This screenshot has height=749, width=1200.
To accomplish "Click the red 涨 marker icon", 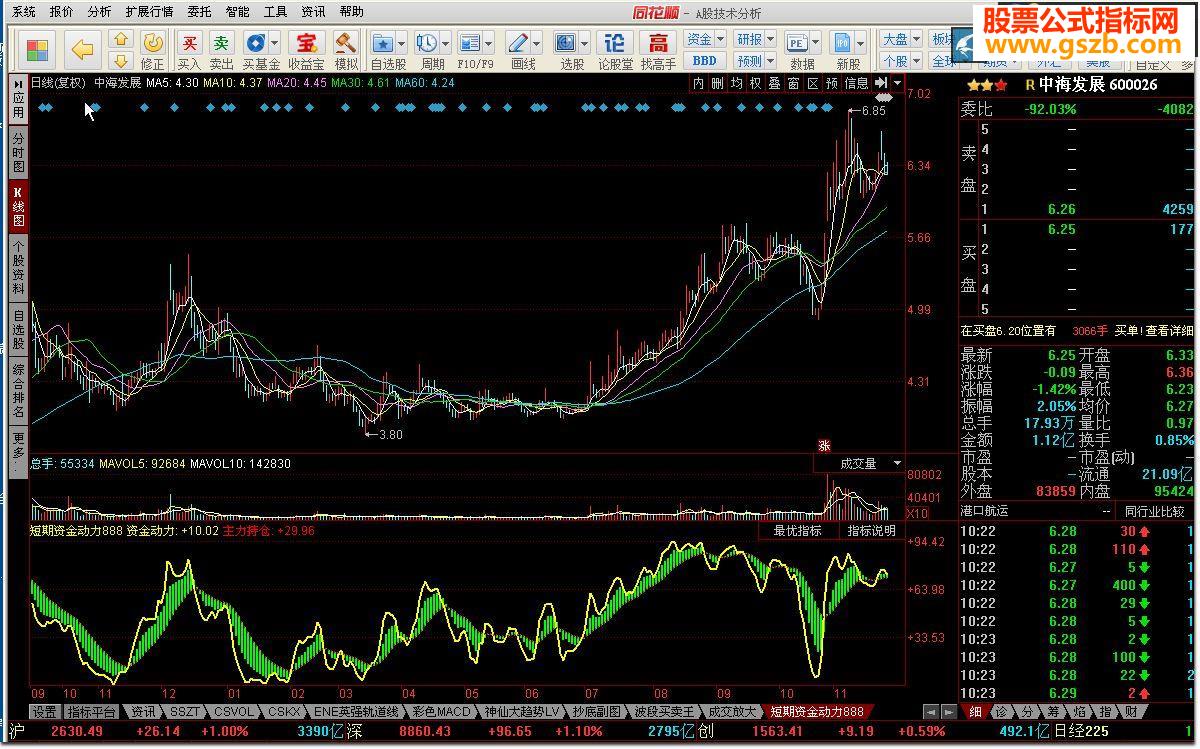I will [825, 446].
